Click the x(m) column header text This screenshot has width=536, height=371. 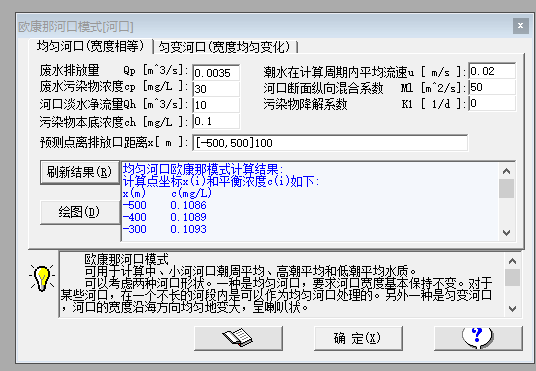134,193
